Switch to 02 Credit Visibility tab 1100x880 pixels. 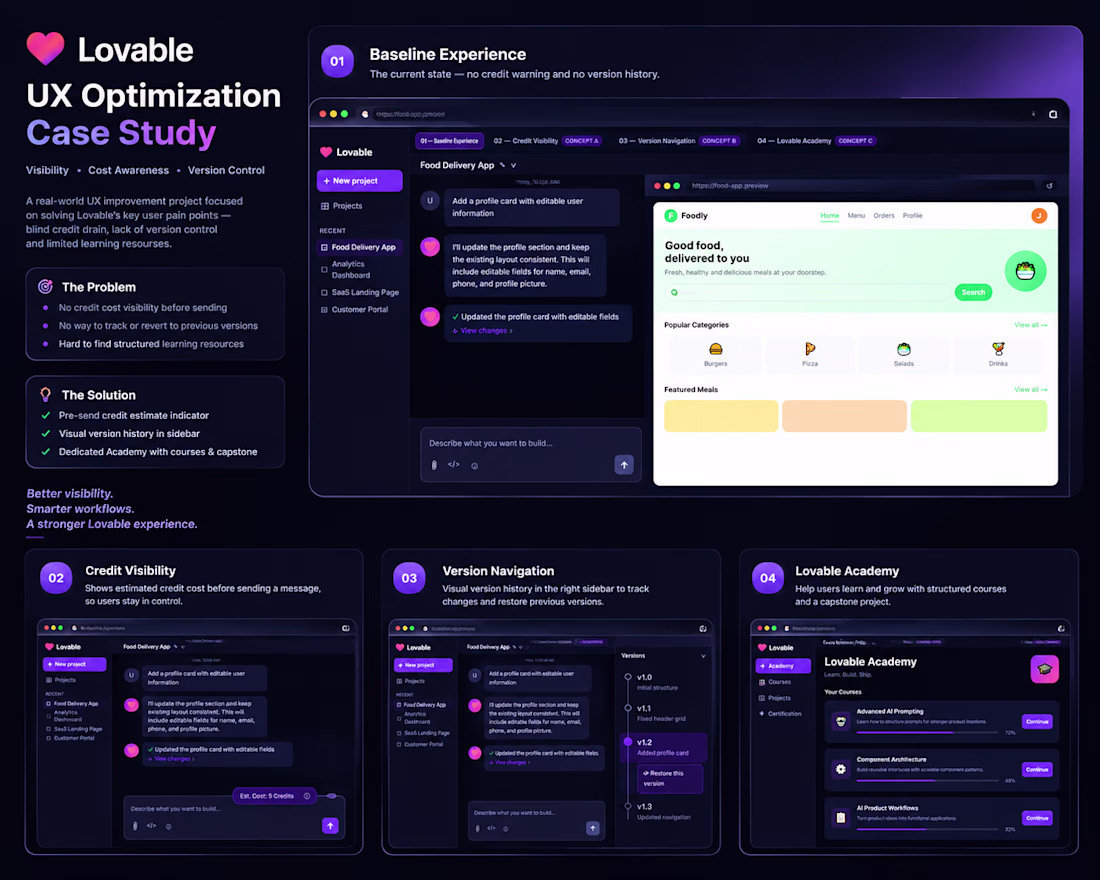546,141
